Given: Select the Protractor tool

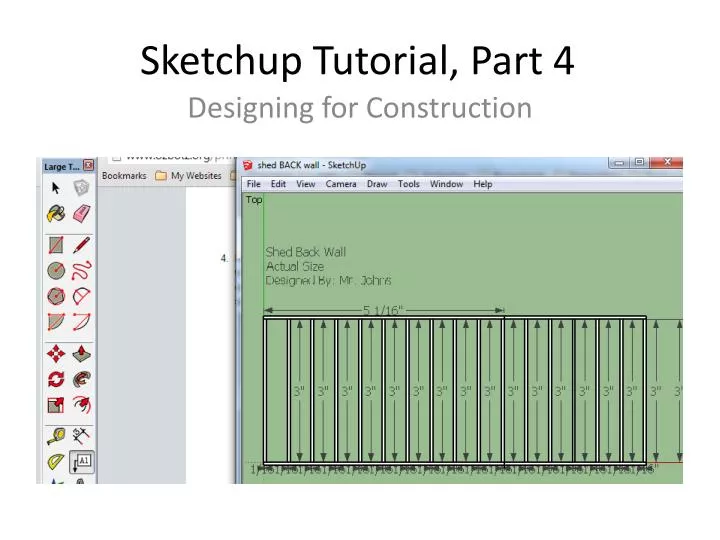Looking at the screenshot, I should point(56,461).
